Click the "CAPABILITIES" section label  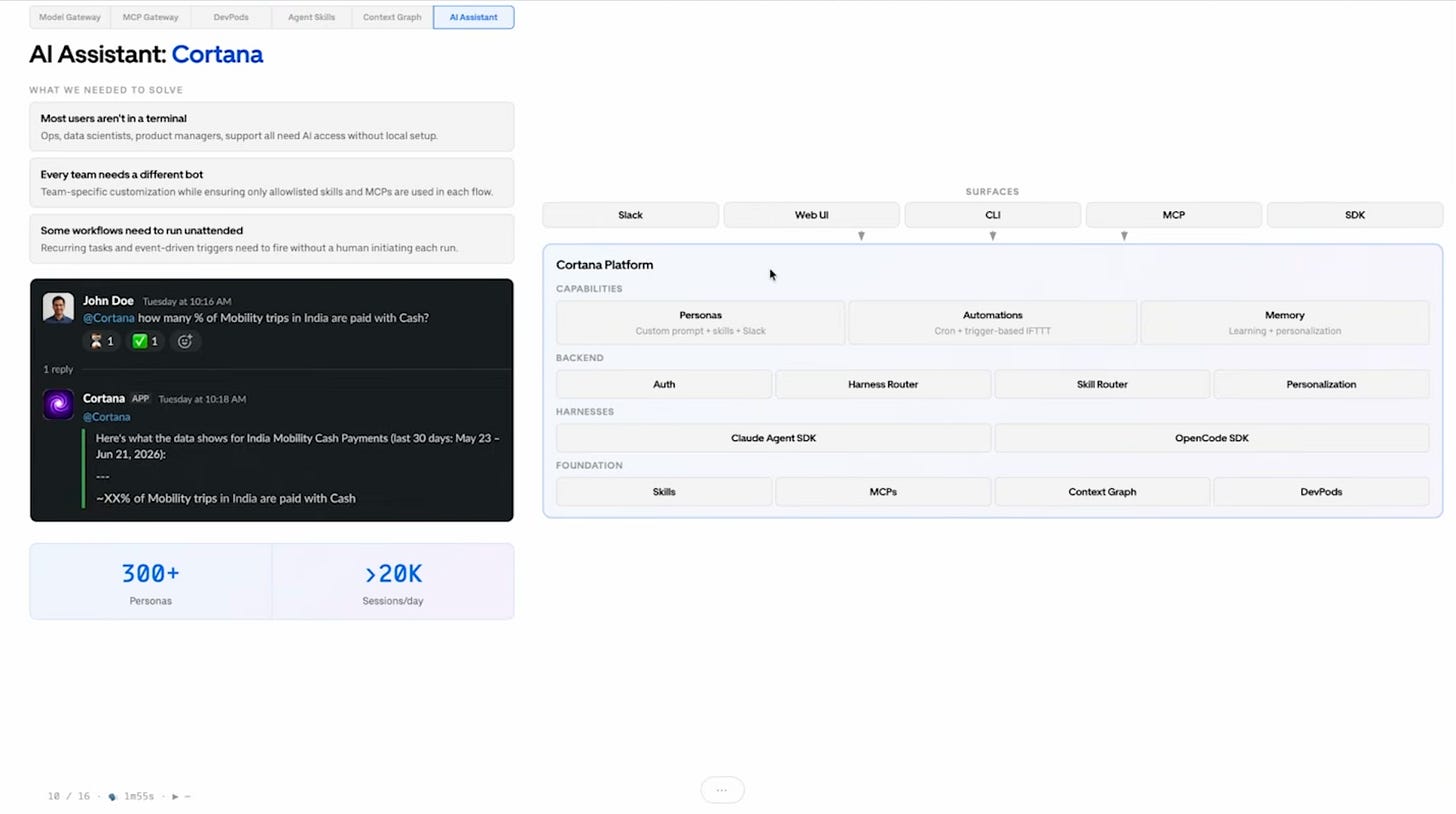pos(589,289)
